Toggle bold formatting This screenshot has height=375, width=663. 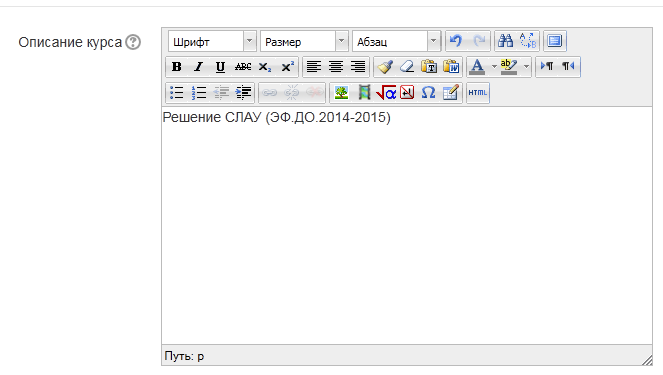pos(177,67)
